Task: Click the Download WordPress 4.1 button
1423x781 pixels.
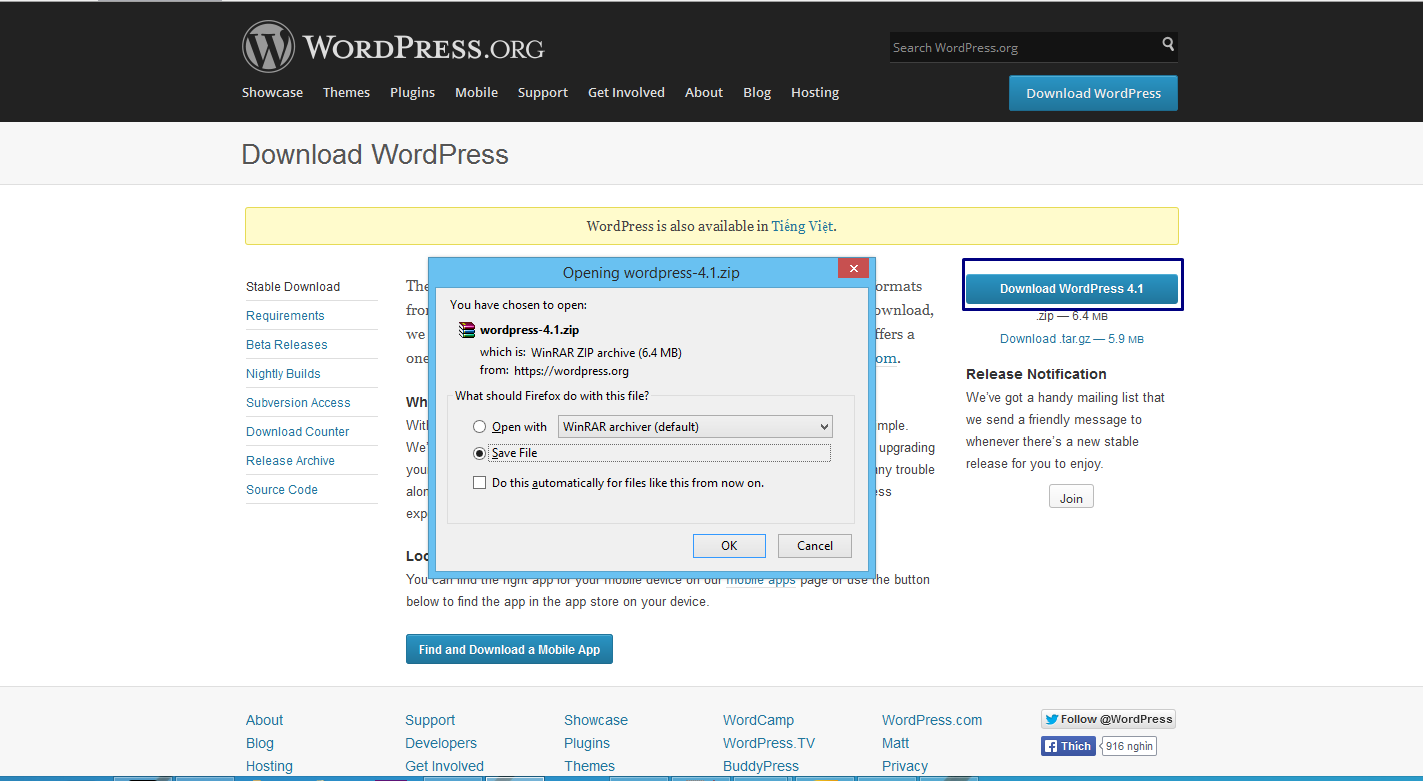Action: tap(1071, 289)
